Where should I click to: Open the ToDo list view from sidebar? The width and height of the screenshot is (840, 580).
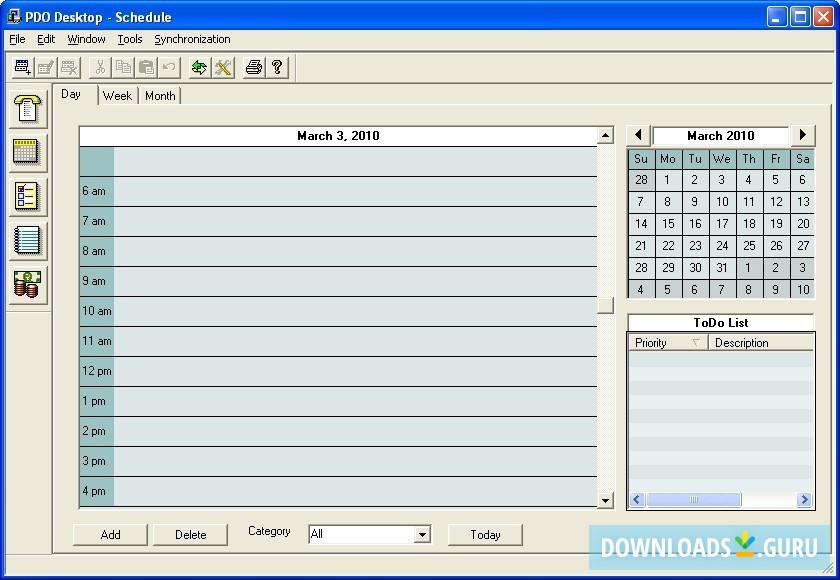coord(27,196)
